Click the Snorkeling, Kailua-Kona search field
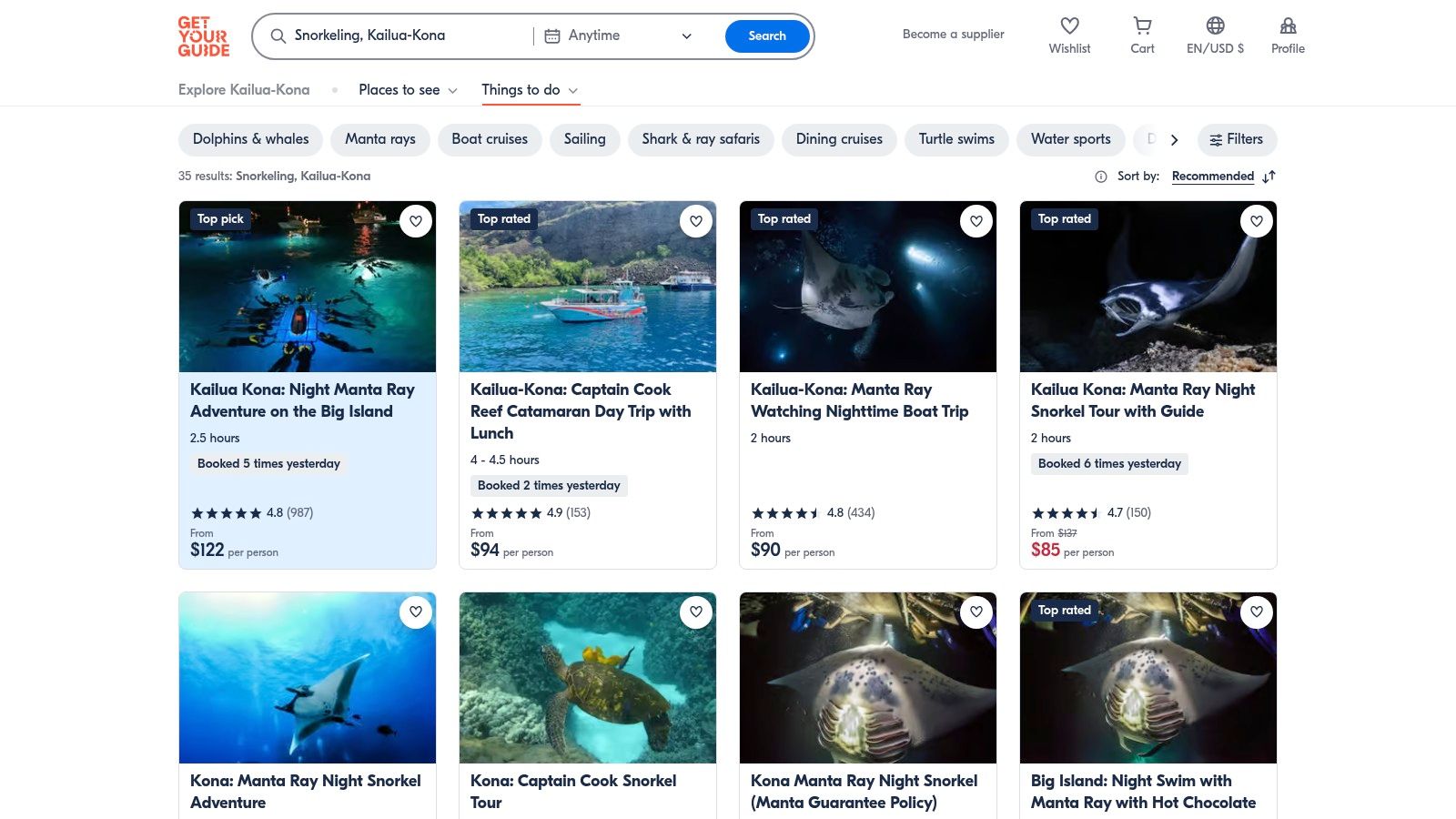 pos(400,36)
